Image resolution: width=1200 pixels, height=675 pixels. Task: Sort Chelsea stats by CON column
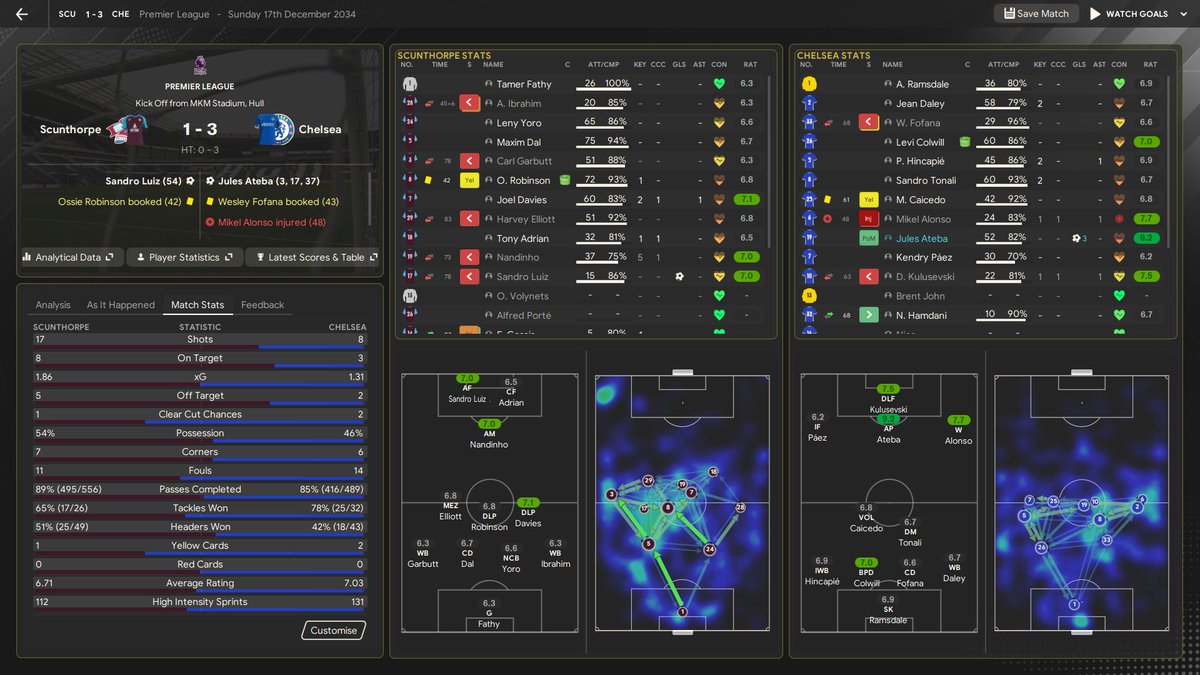1119,65
